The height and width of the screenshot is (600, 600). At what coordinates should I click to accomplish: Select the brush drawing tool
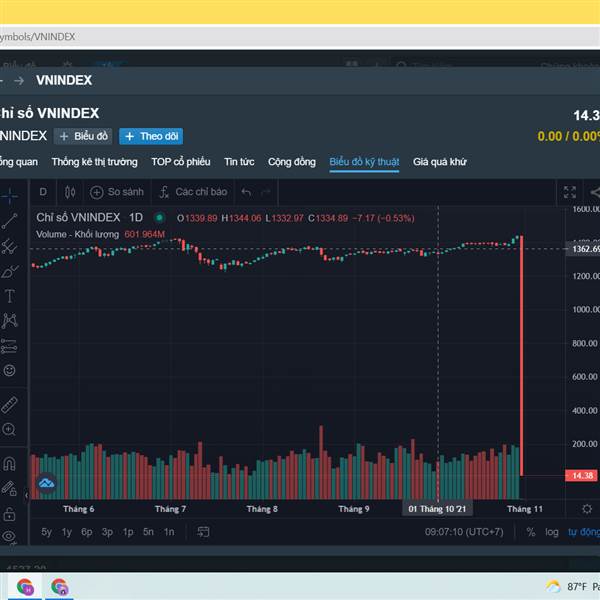tap(9, 271)
